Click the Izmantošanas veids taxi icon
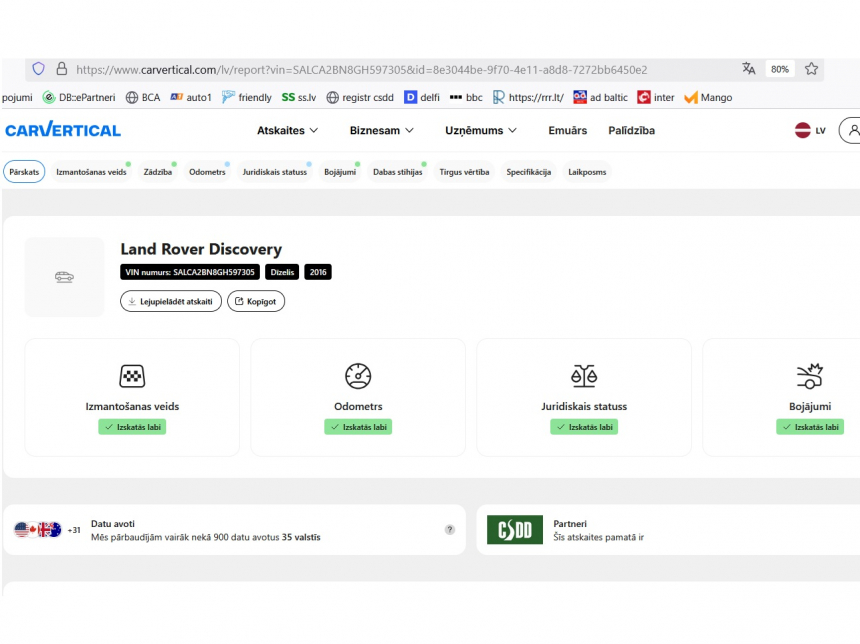Screen dimensions: 860x644 click(x=132, y=376)
